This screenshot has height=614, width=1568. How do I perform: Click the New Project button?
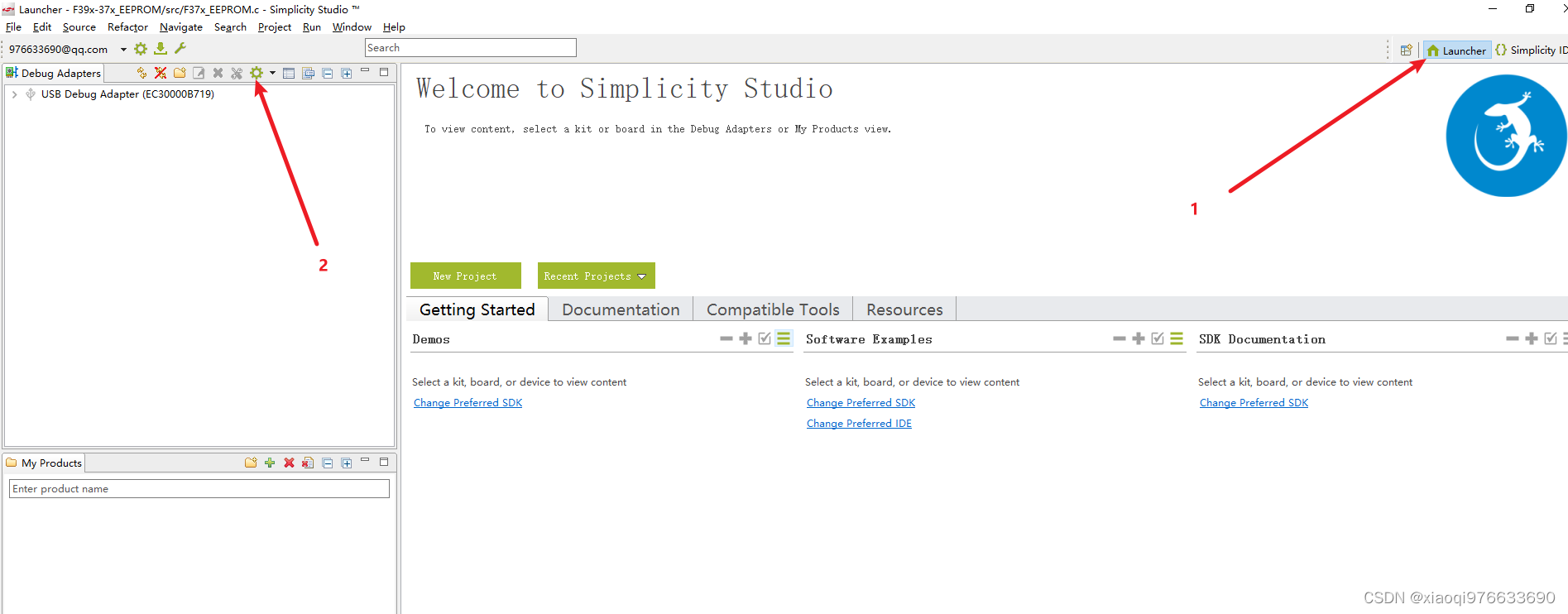pyautogui.click(x=465, y=276)
